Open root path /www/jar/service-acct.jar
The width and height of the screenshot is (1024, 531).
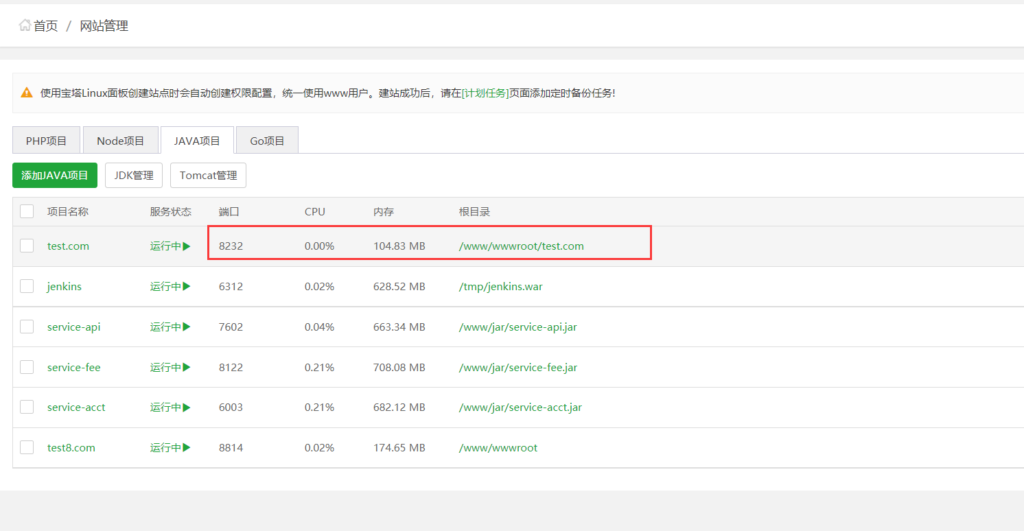pos(520,408)
